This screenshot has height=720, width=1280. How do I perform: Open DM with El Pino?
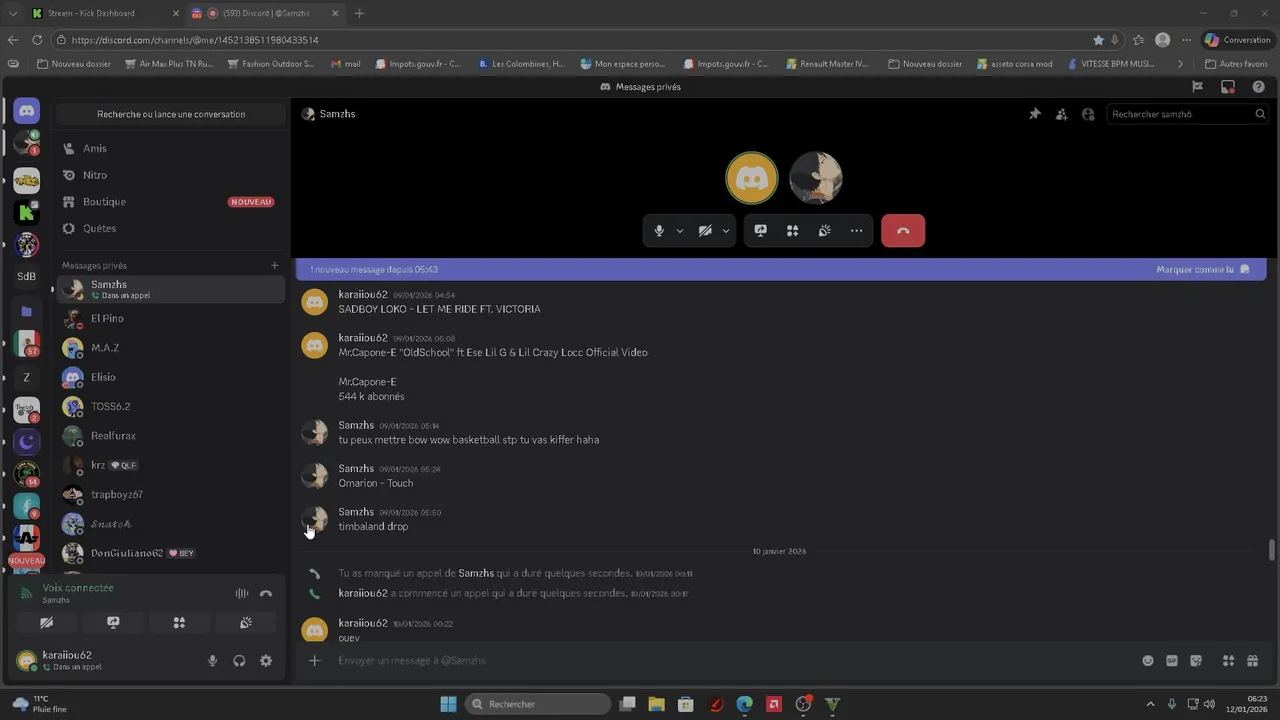170,318
